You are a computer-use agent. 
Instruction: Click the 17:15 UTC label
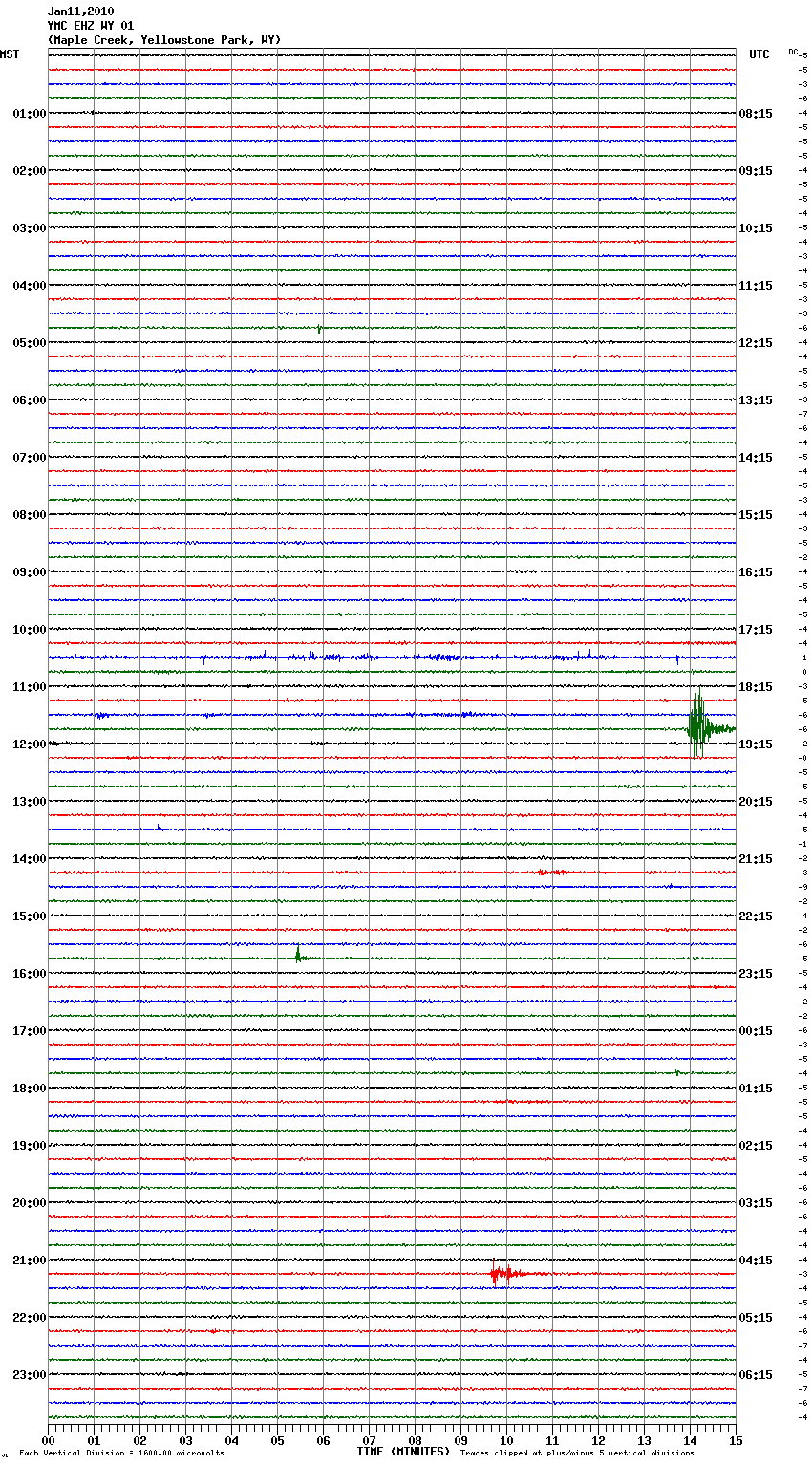click(x=756, y=630)
